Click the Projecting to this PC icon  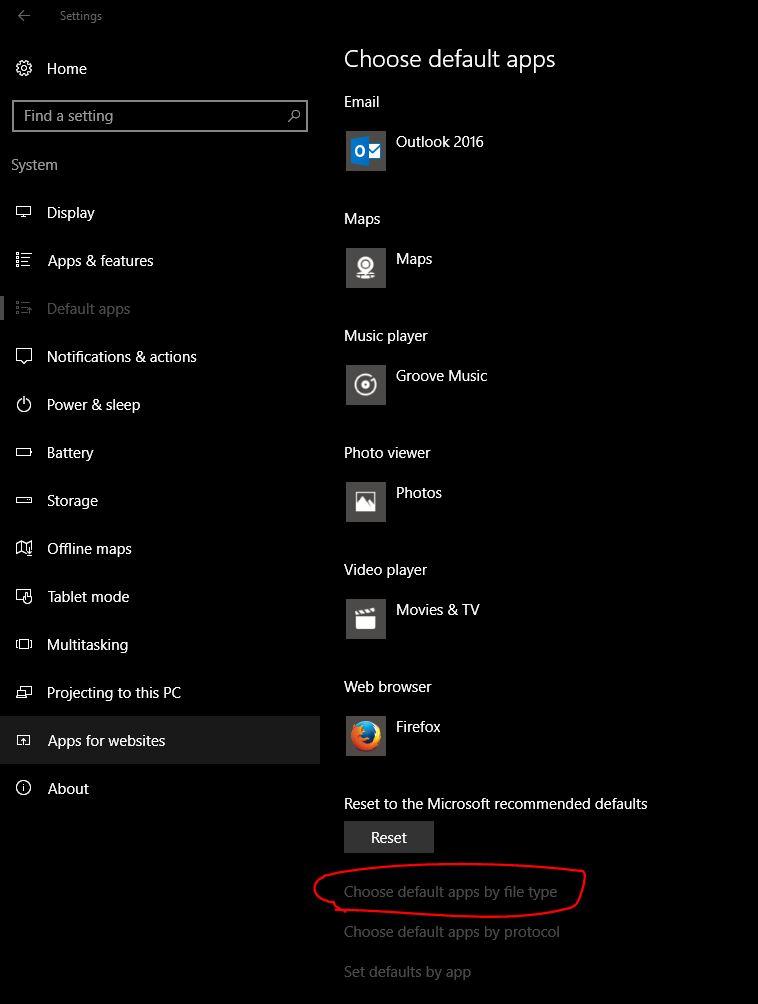pyautogui.click(x=24, y=692)
